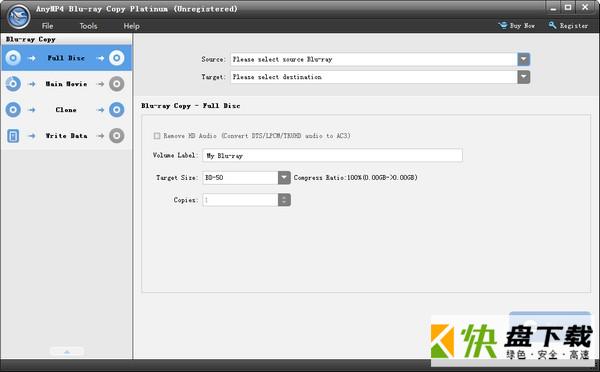Image resolution: width=600 pixels, height=372 pixels.
Task: Select Clone copy mode
Action: pyautogui.click(x=66, y=110)
